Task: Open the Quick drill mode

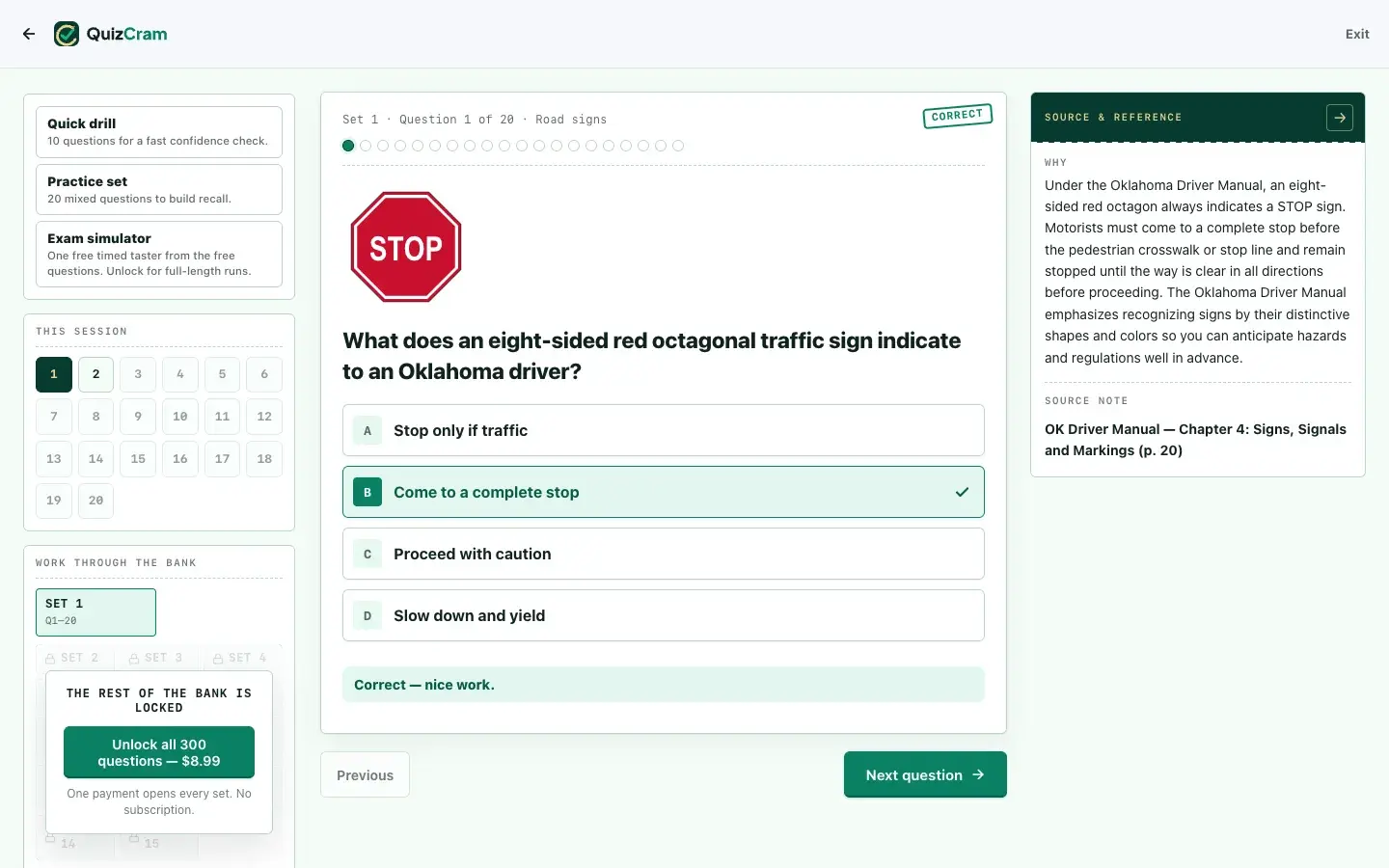Action: tap(159, 132)
